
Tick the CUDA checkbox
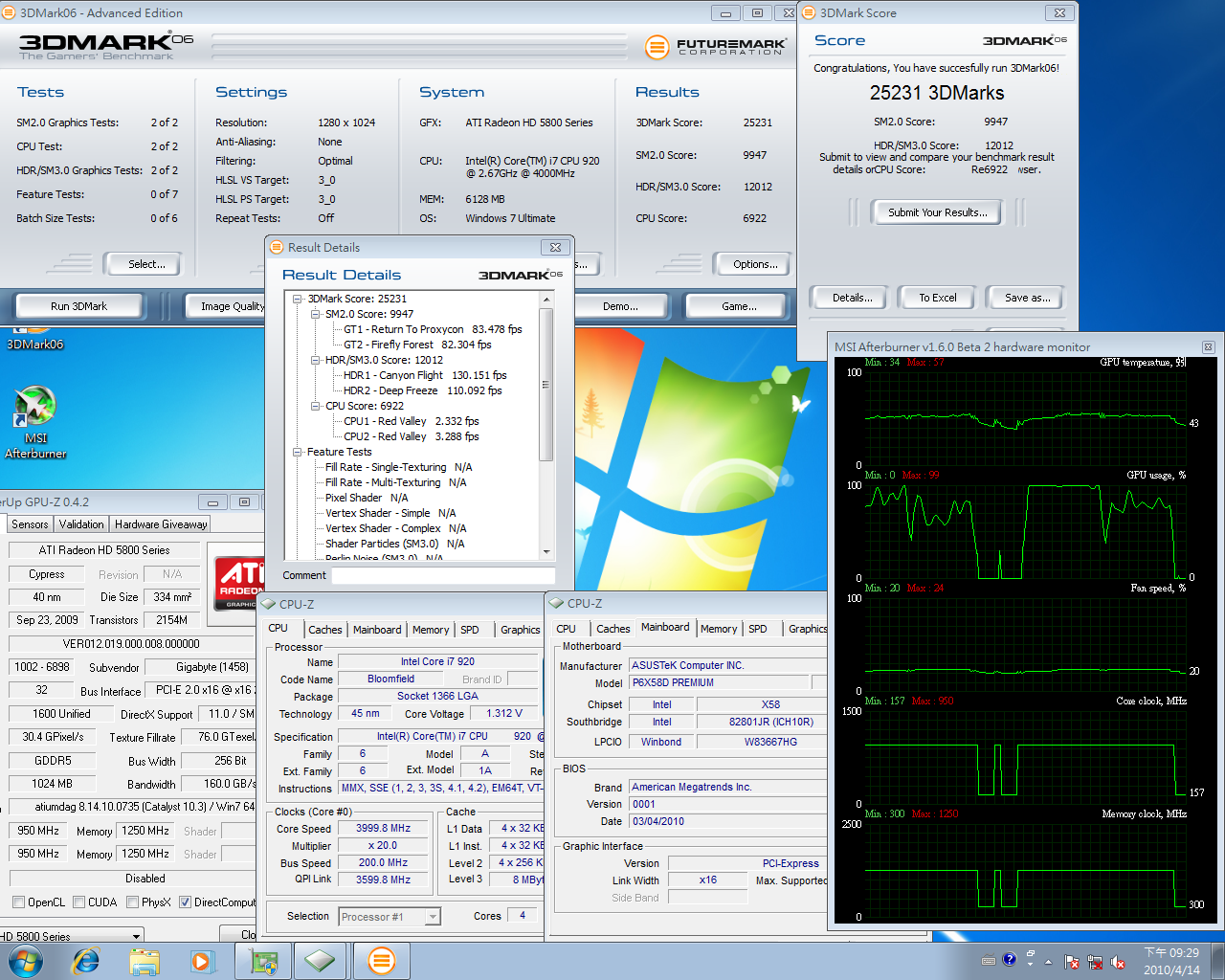pyautogui.click(x=78, y=902)
